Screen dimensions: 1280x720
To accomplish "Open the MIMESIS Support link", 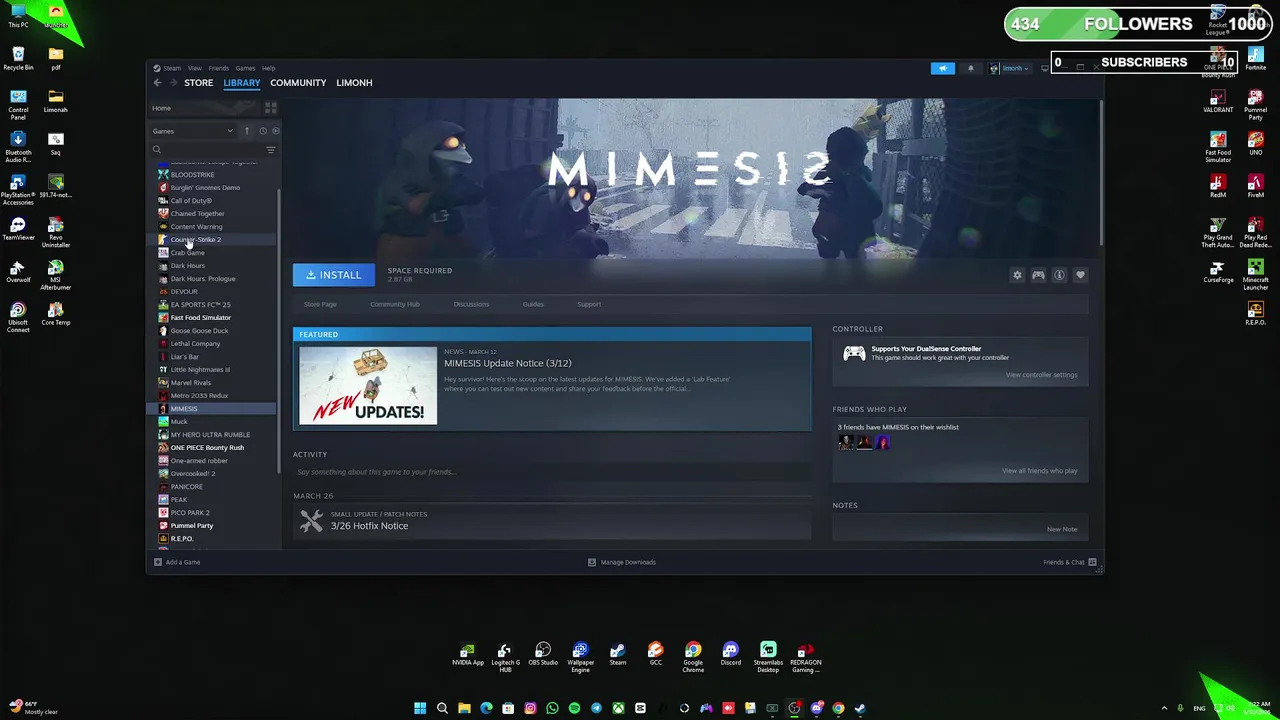I will click(589, 304).
